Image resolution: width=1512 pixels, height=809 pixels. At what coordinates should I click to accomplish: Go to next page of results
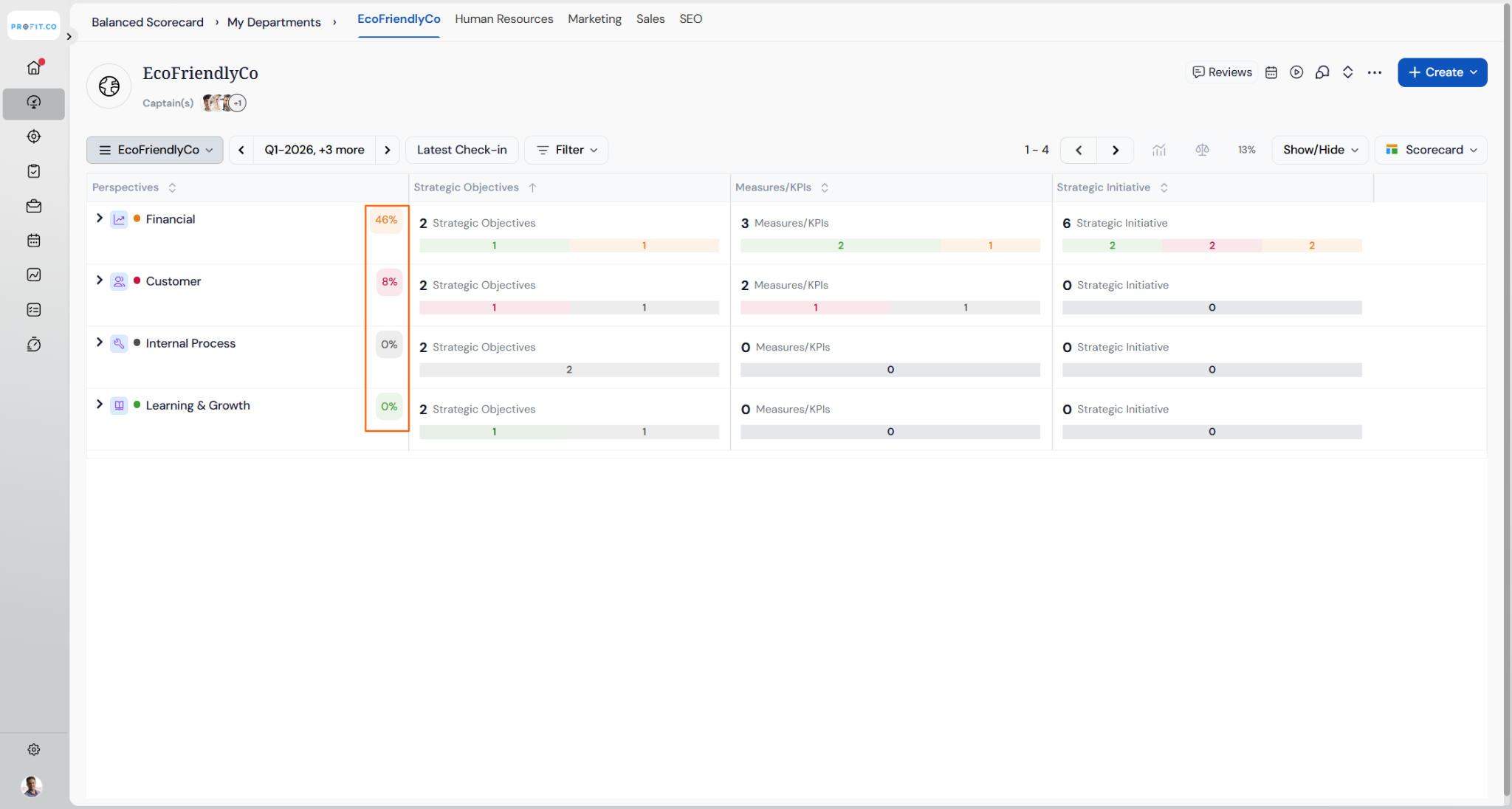tap(1116, 150)
